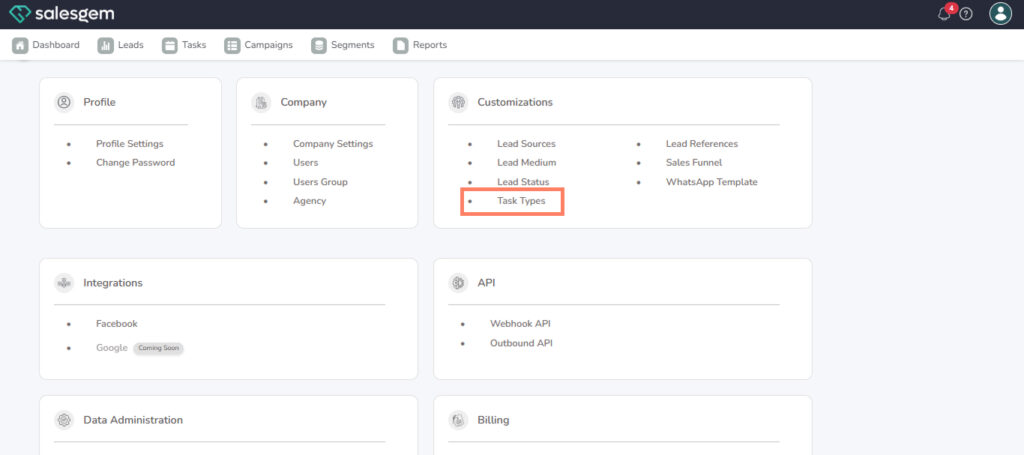Open the Reports menu item

[x=420, y=45]
